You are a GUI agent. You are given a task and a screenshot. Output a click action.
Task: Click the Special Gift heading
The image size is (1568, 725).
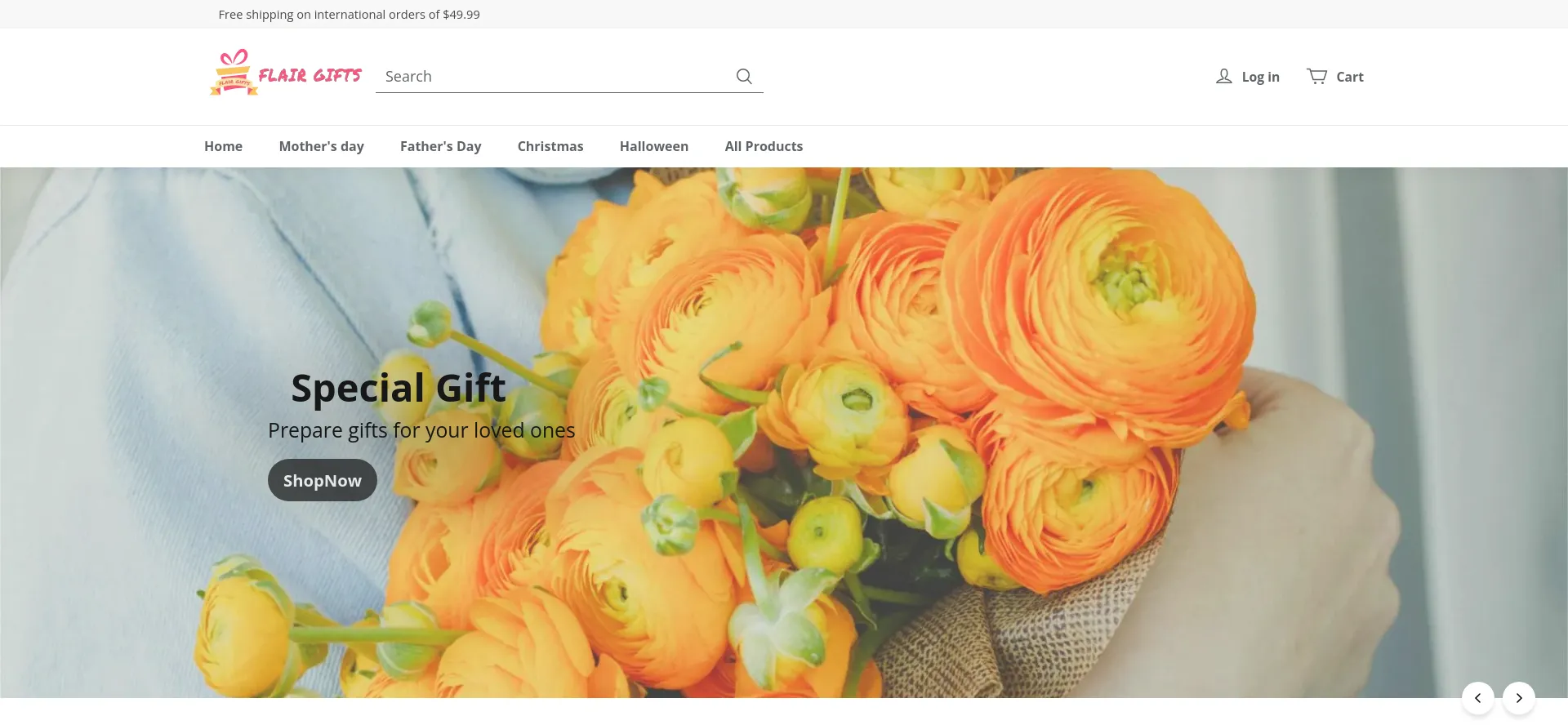399,388
